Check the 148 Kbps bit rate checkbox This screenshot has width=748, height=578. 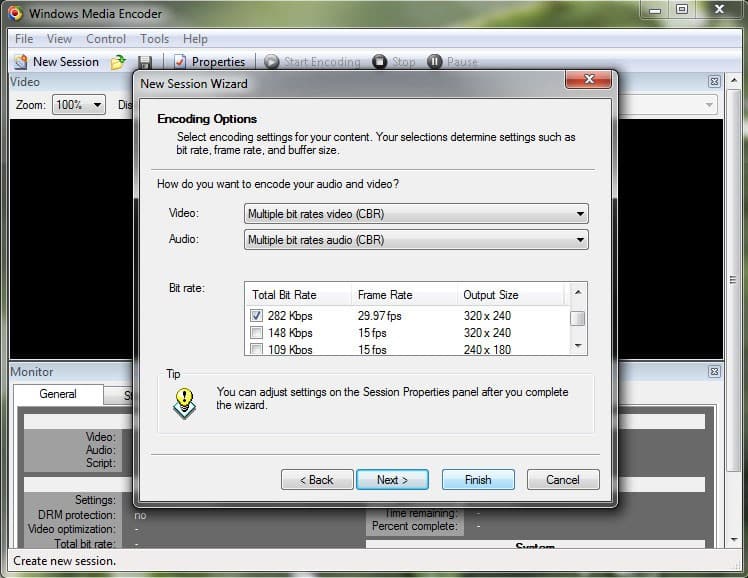(x=257, y=332)
